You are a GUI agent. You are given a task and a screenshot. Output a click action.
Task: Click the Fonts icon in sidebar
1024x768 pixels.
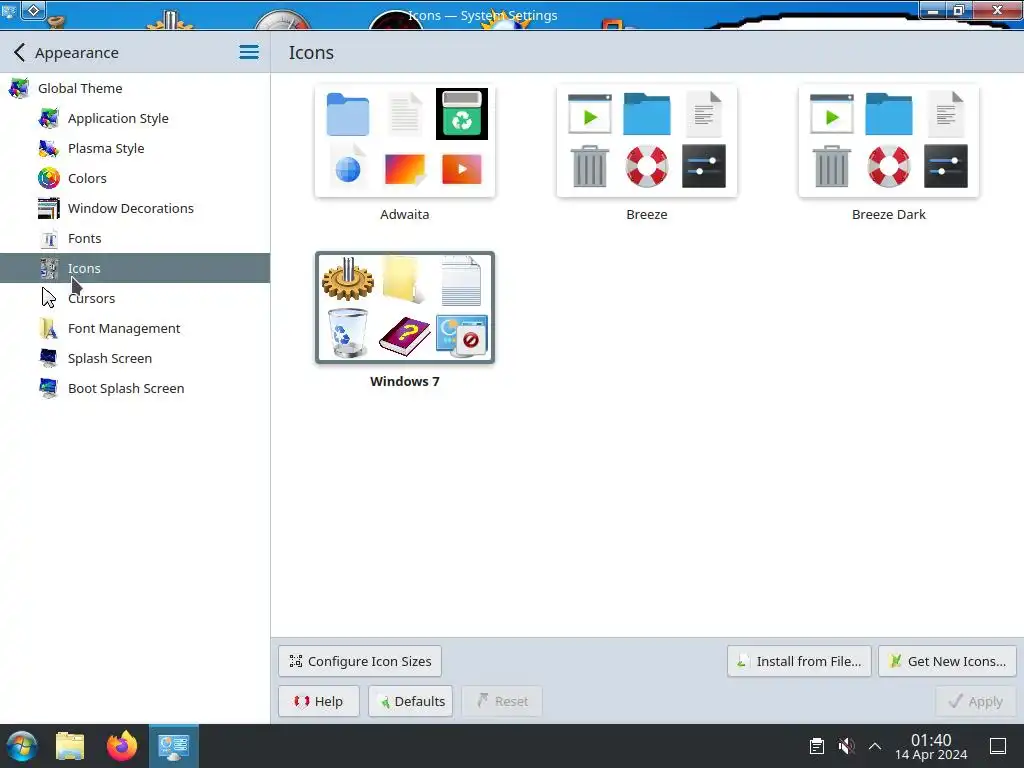click(49, 238)
